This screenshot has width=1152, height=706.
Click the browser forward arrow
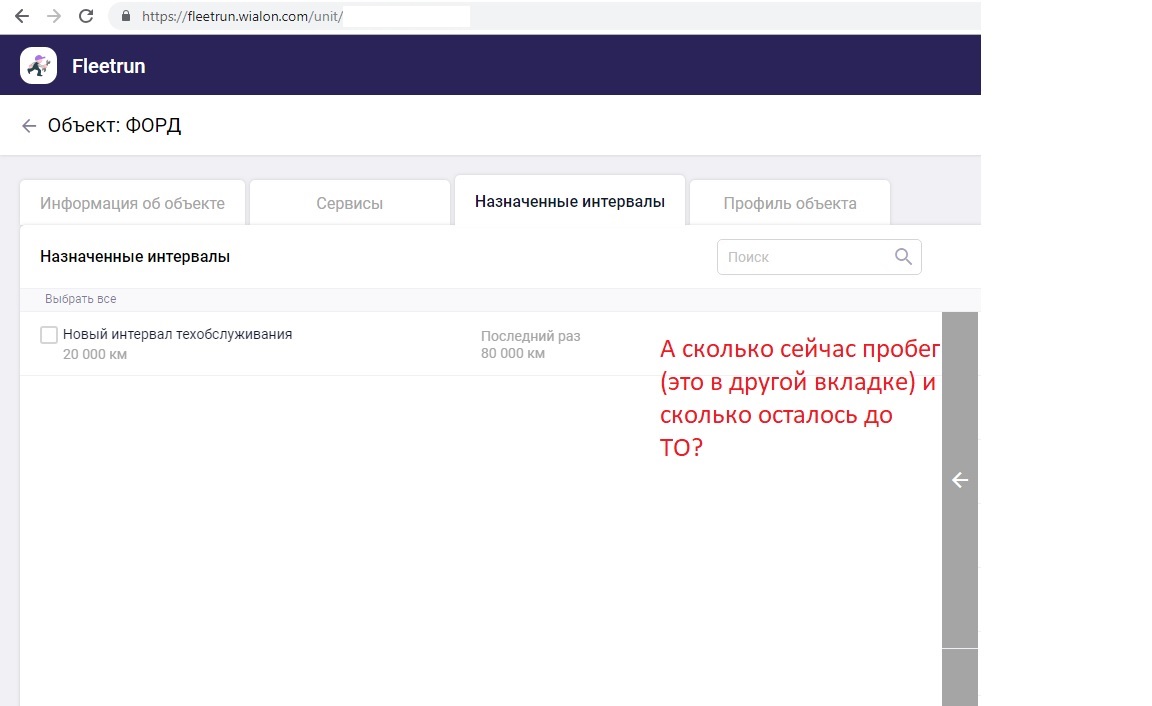pos(54,16)
